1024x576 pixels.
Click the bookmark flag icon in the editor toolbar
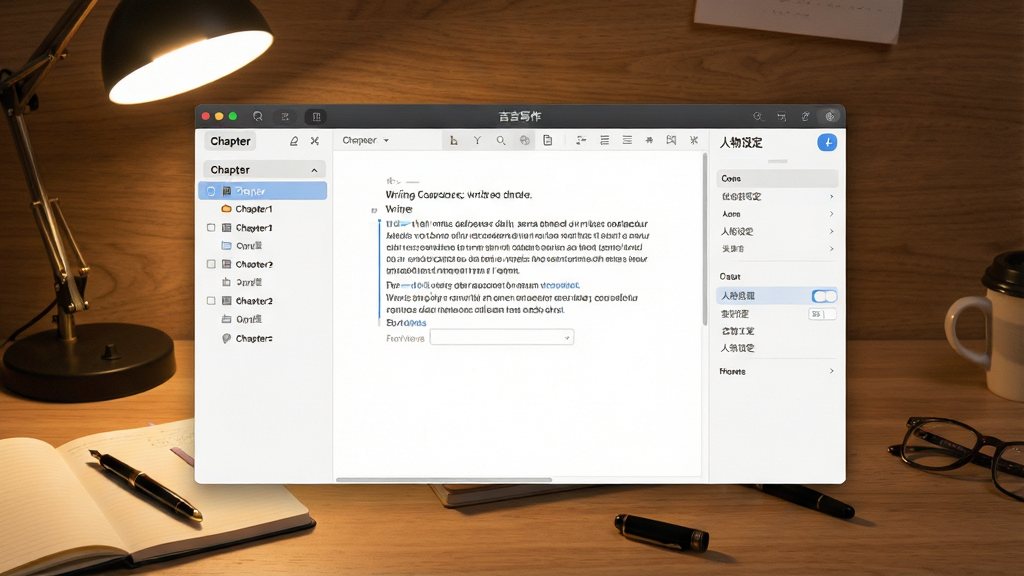click(x=671, y=140)
